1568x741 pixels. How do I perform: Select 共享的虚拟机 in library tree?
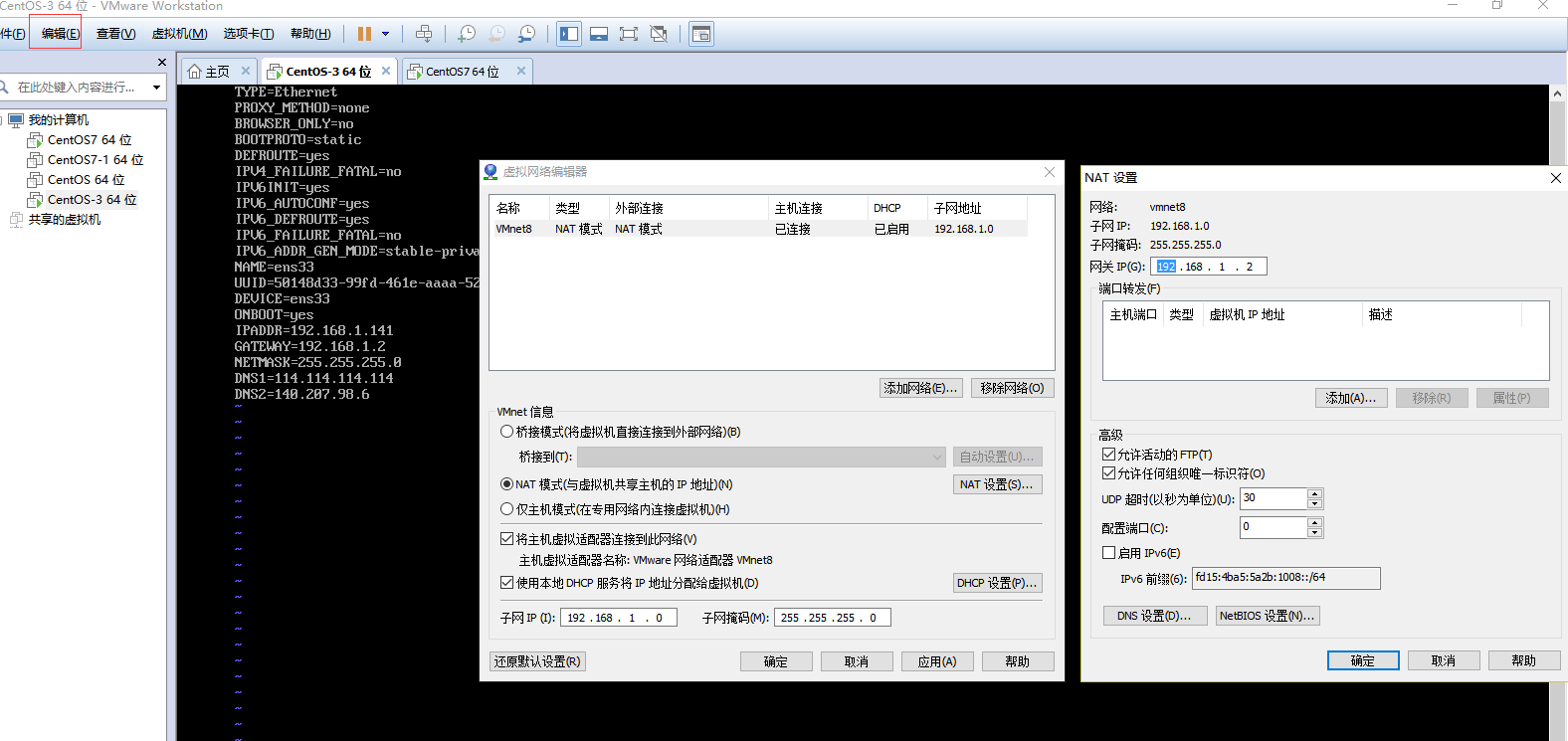pyautogui.click(x=65, y=220)
